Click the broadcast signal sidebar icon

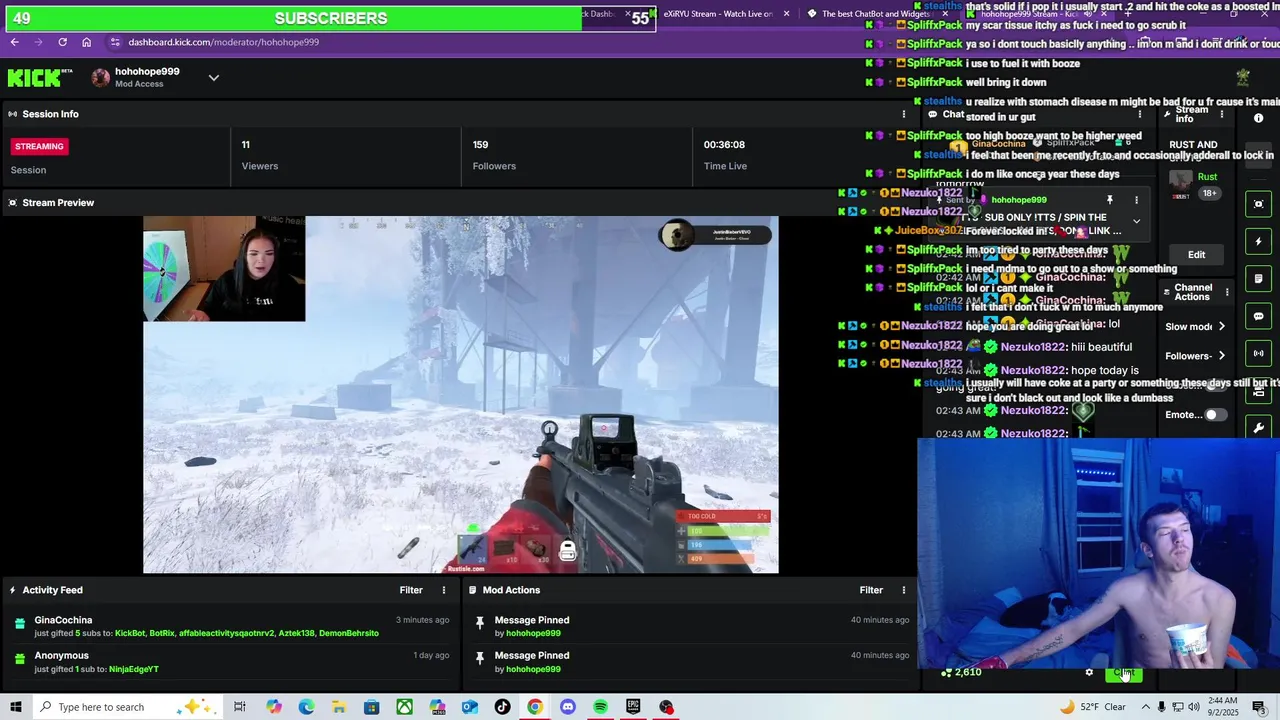tap(1259, 353)
